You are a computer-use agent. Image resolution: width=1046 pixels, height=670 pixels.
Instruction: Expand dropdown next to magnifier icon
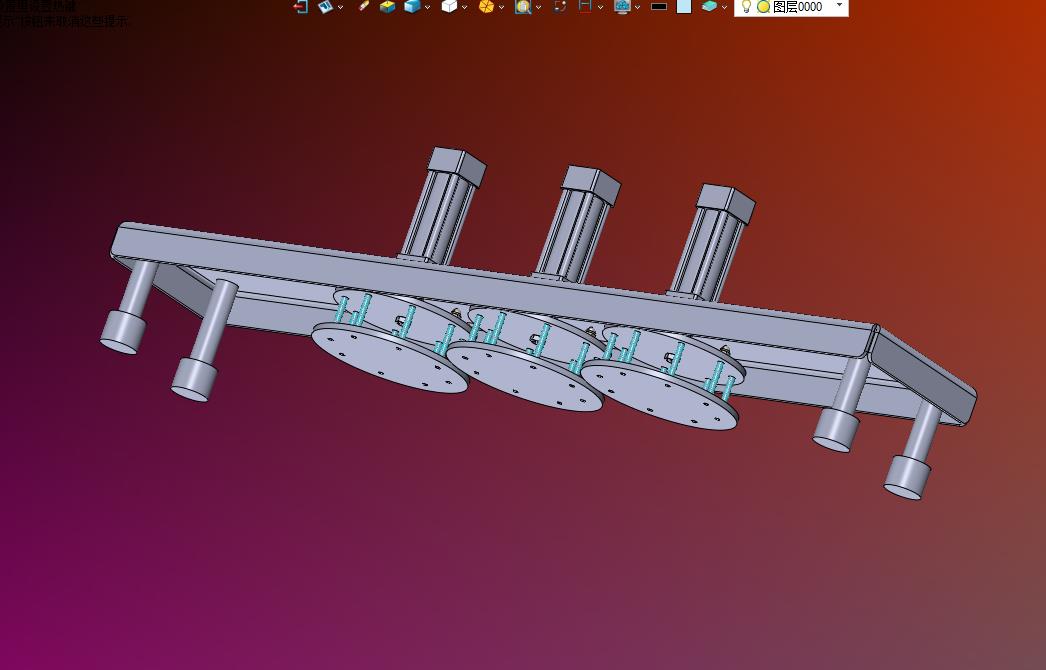coord(538,7)
